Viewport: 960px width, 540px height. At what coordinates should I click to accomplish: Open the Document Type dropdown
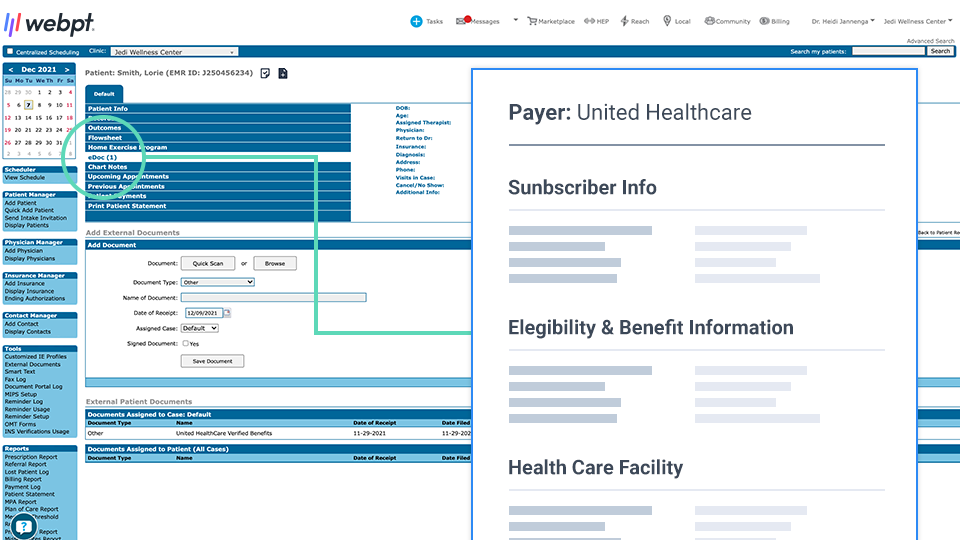coord(217,283)
